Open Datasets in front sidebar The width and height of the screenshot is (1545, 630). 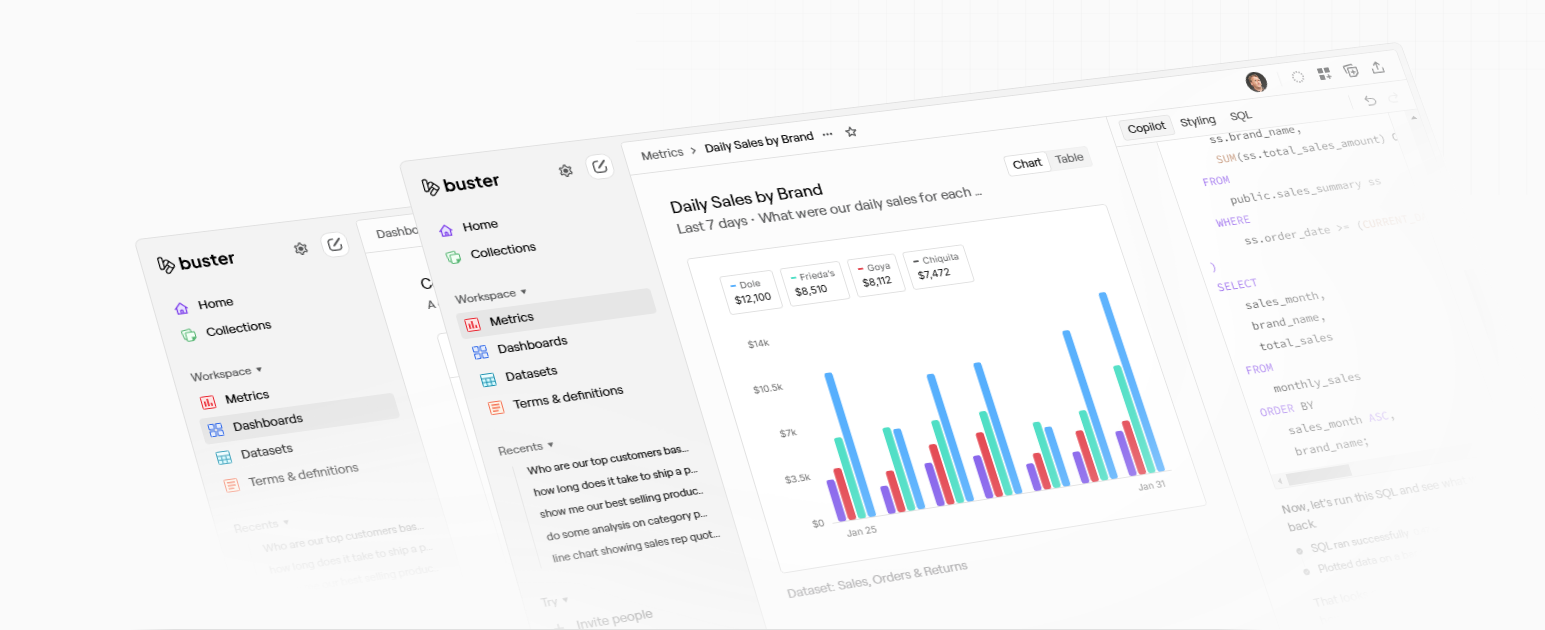tap(531, 372)
